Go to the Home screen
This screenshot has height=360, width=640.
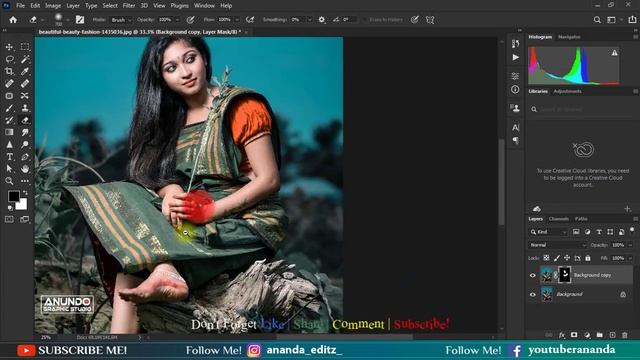(13, 20)
